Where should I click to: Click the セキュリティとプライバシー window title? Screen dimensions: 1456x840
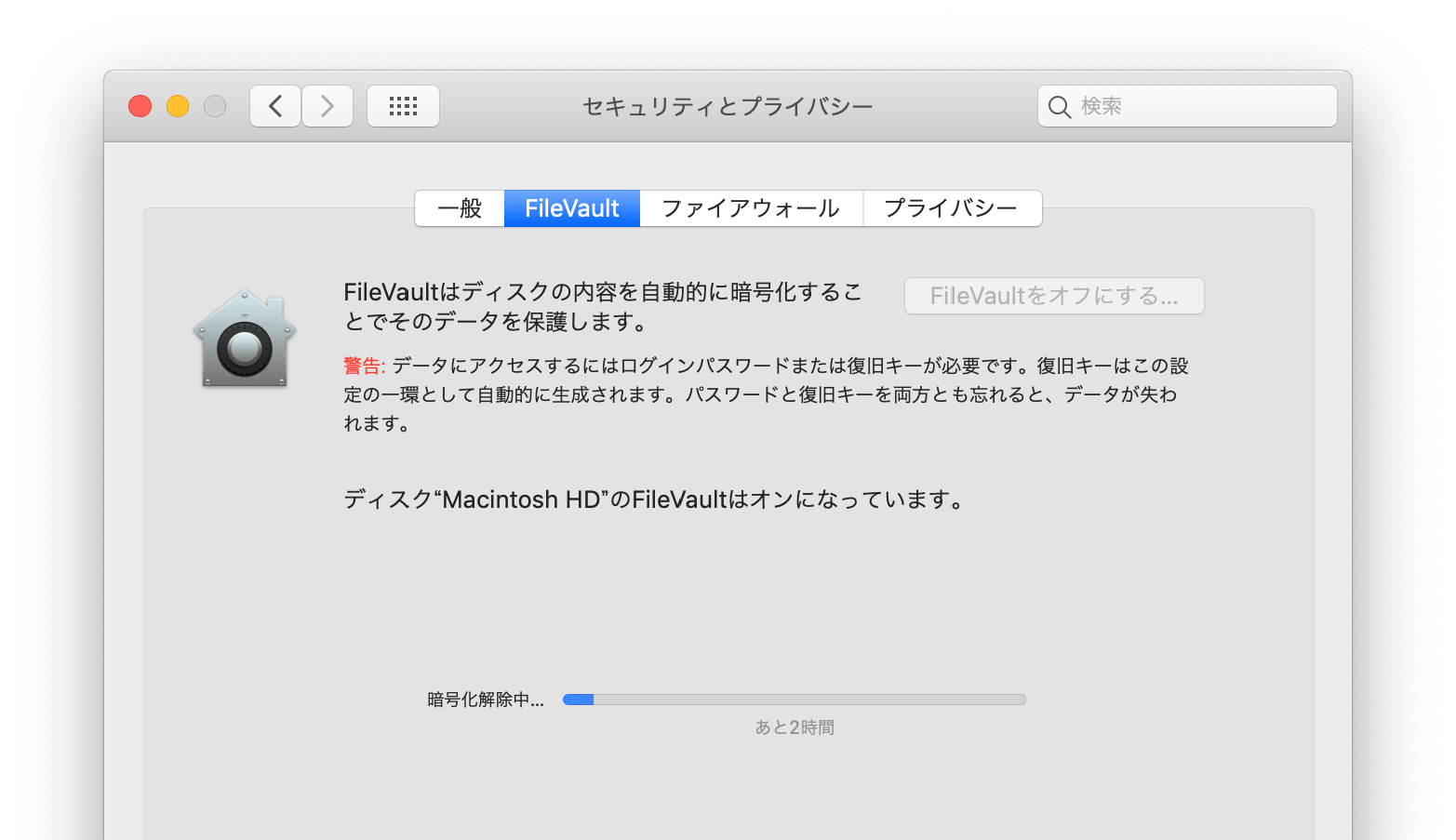pos(727,105)
